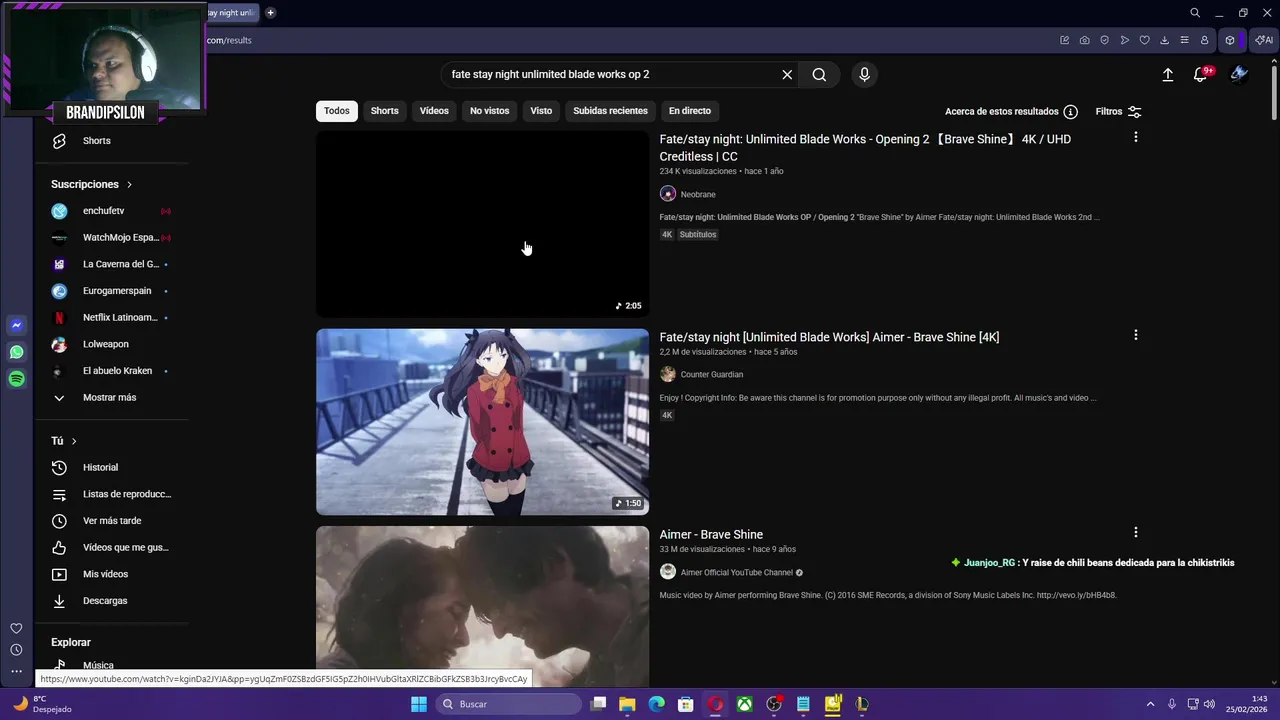Open Opera extensions cube icon
1280x720 pixels.
pyautogui.click(x=1230, y=40)
